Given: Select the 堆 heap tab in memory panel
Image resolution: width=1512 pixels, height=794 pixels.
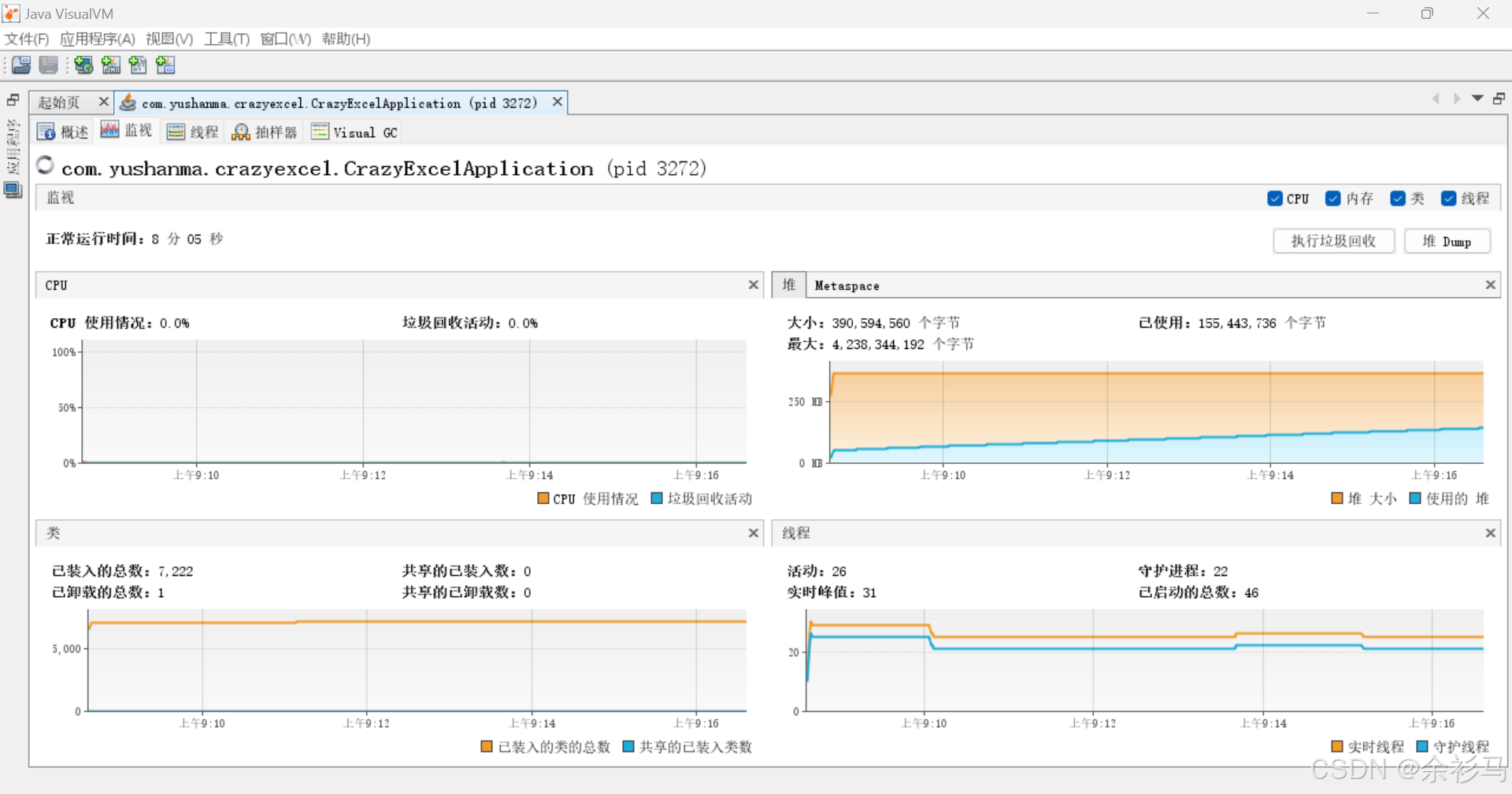Looking at the screenshot, I should click(x=789, y=285).
